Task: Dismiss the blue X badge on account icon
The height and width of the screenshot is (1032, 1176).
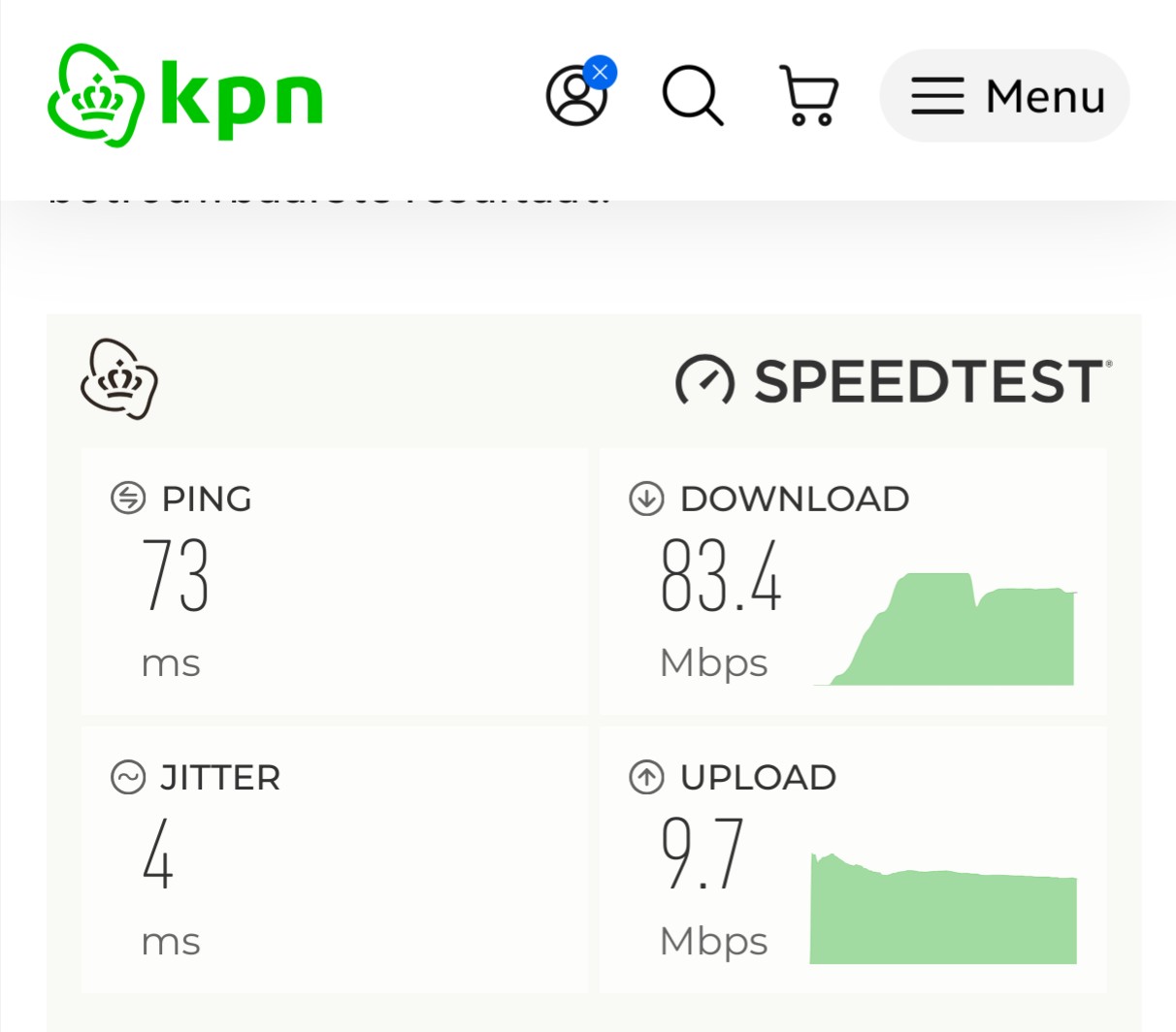Action: [600, 72]
